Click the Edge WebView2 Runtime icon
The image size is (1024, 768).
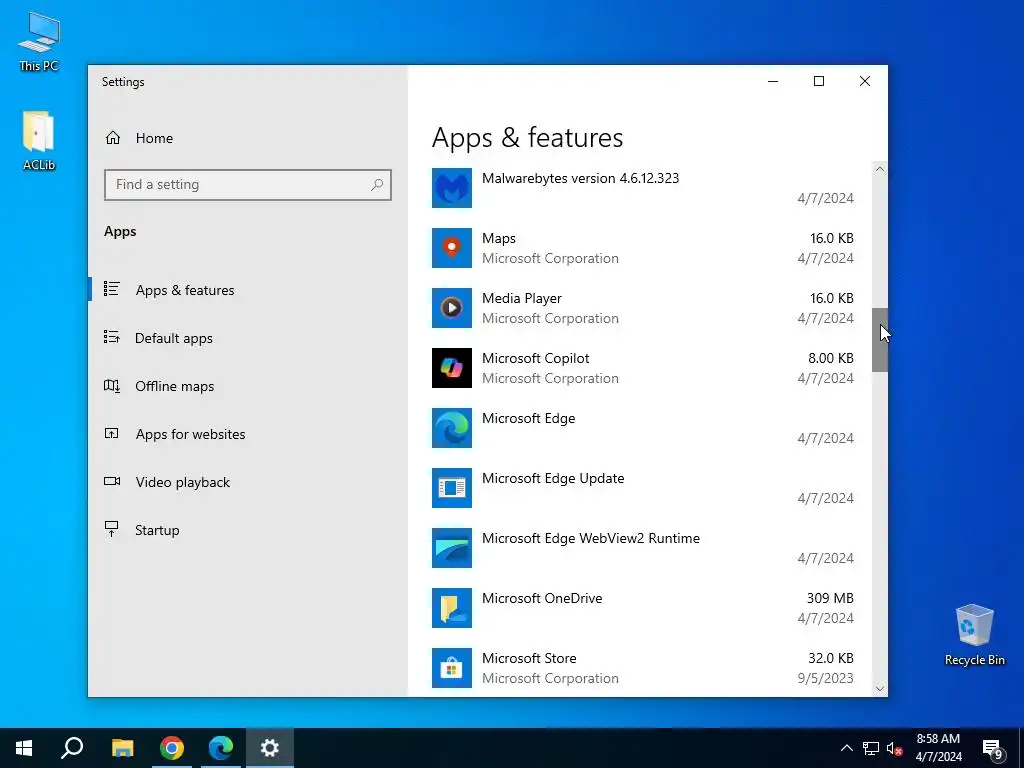click(x=451, y=549)
